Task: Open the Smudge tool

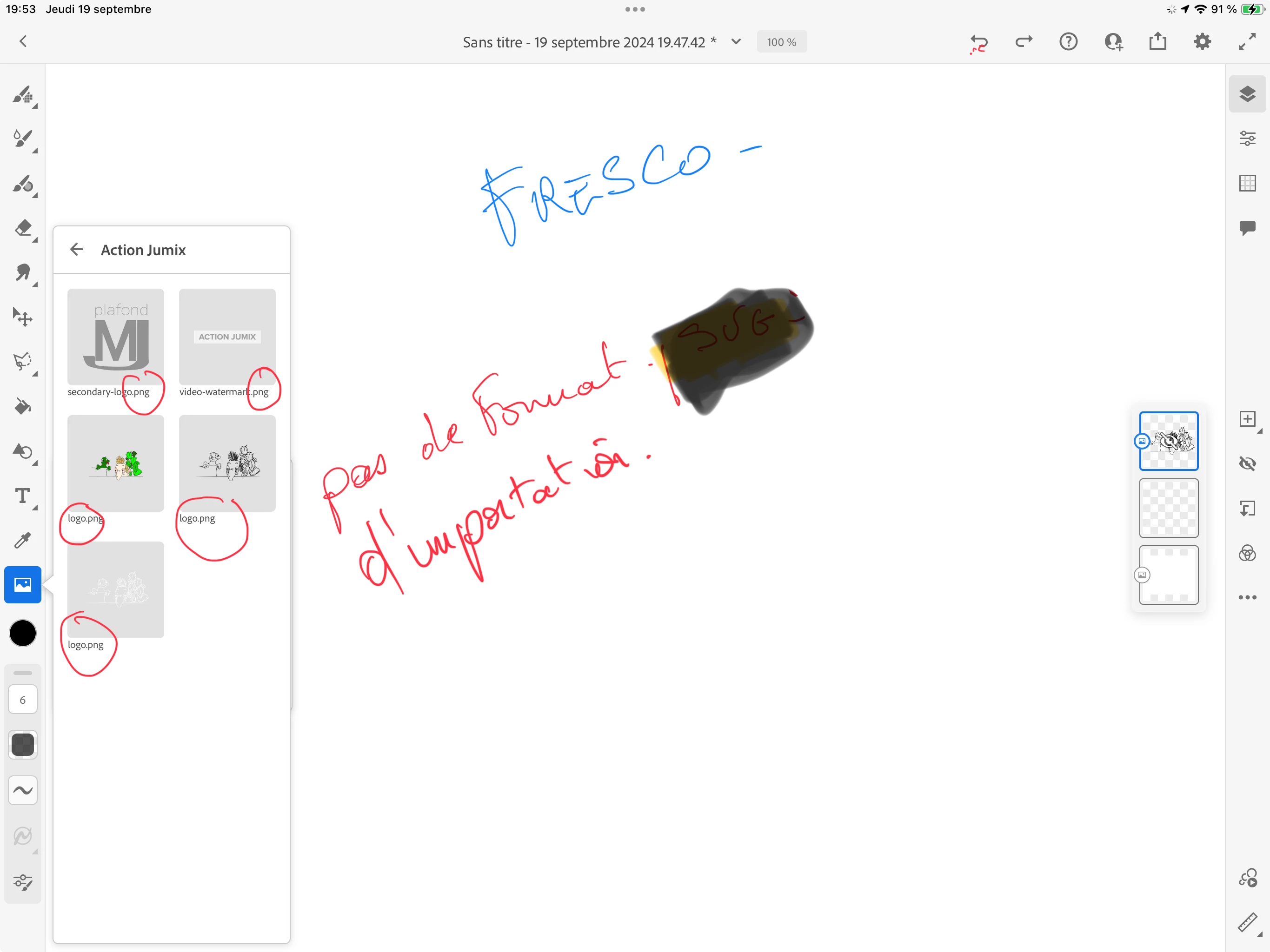Action: pyautogui.click(x=23, y=272)
